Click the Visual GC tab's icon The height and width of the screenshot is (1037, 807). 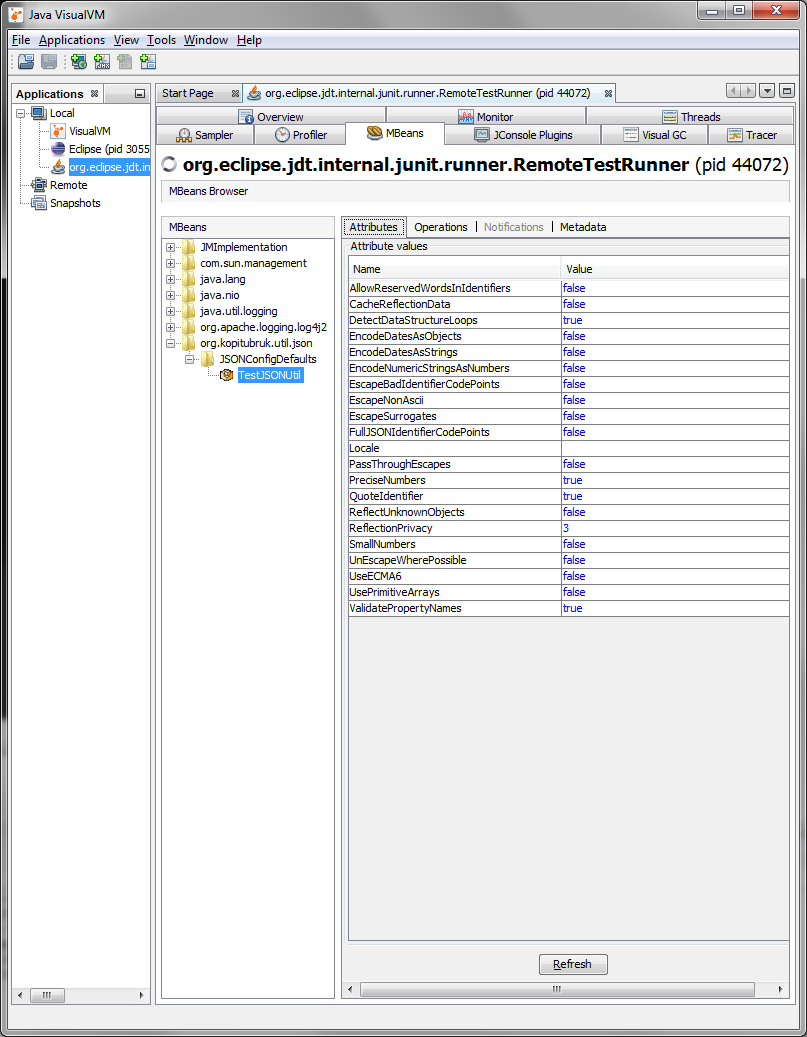pyautogui.click(x=631, y=135)
